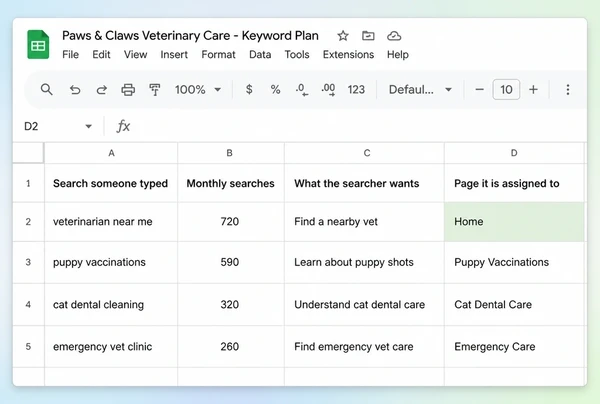Click the font size field showing 10
Viewport: 600px width, 404px height.
506,90
